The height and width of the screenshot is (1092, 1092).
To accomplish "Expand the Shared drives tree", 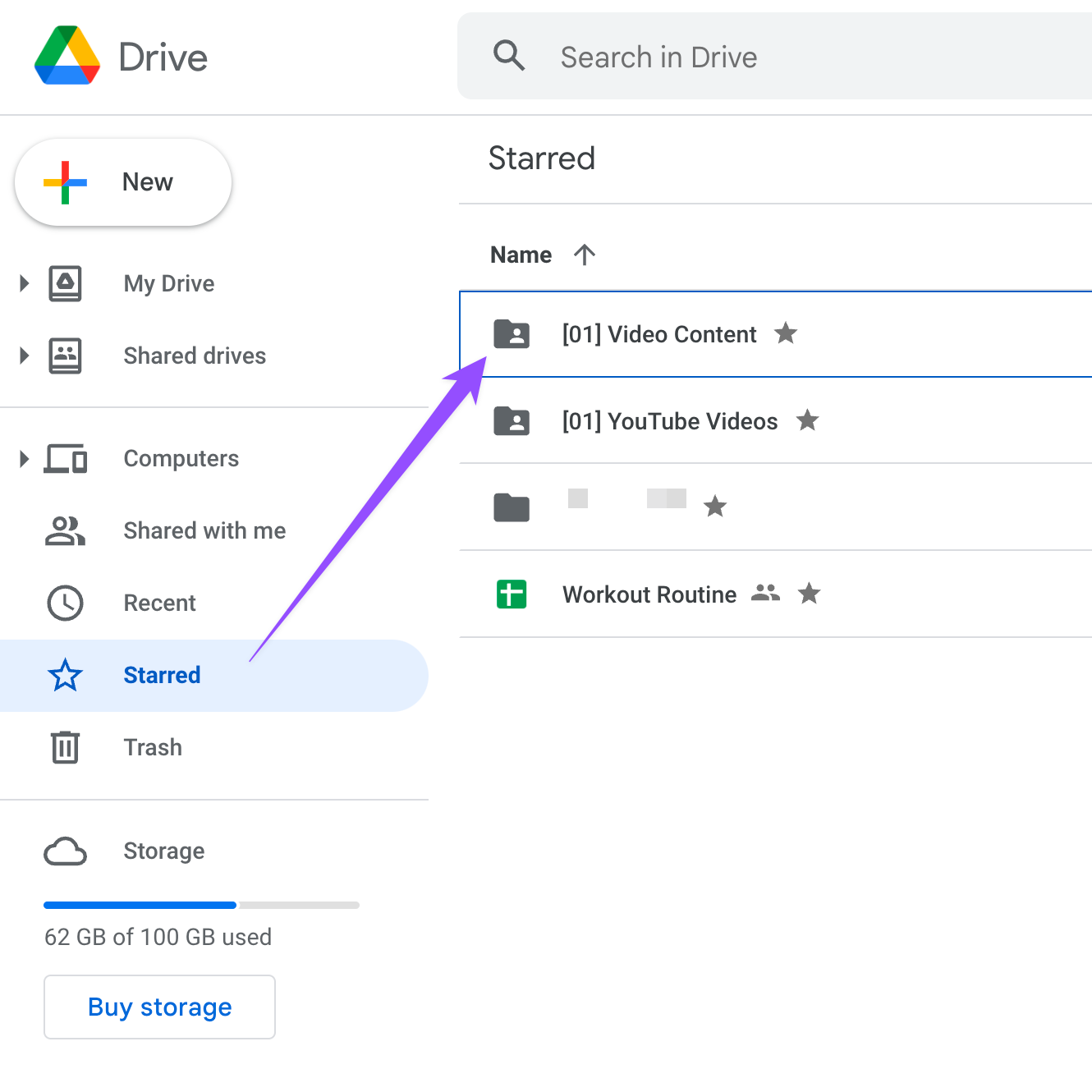I will coord(24,356).
